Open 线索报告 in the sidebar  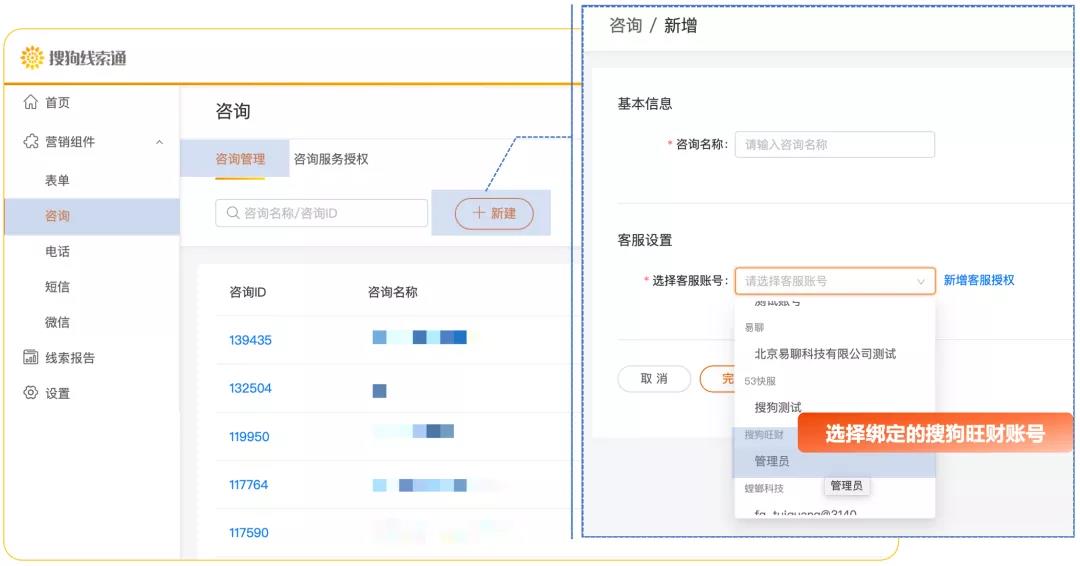[70, 357]
